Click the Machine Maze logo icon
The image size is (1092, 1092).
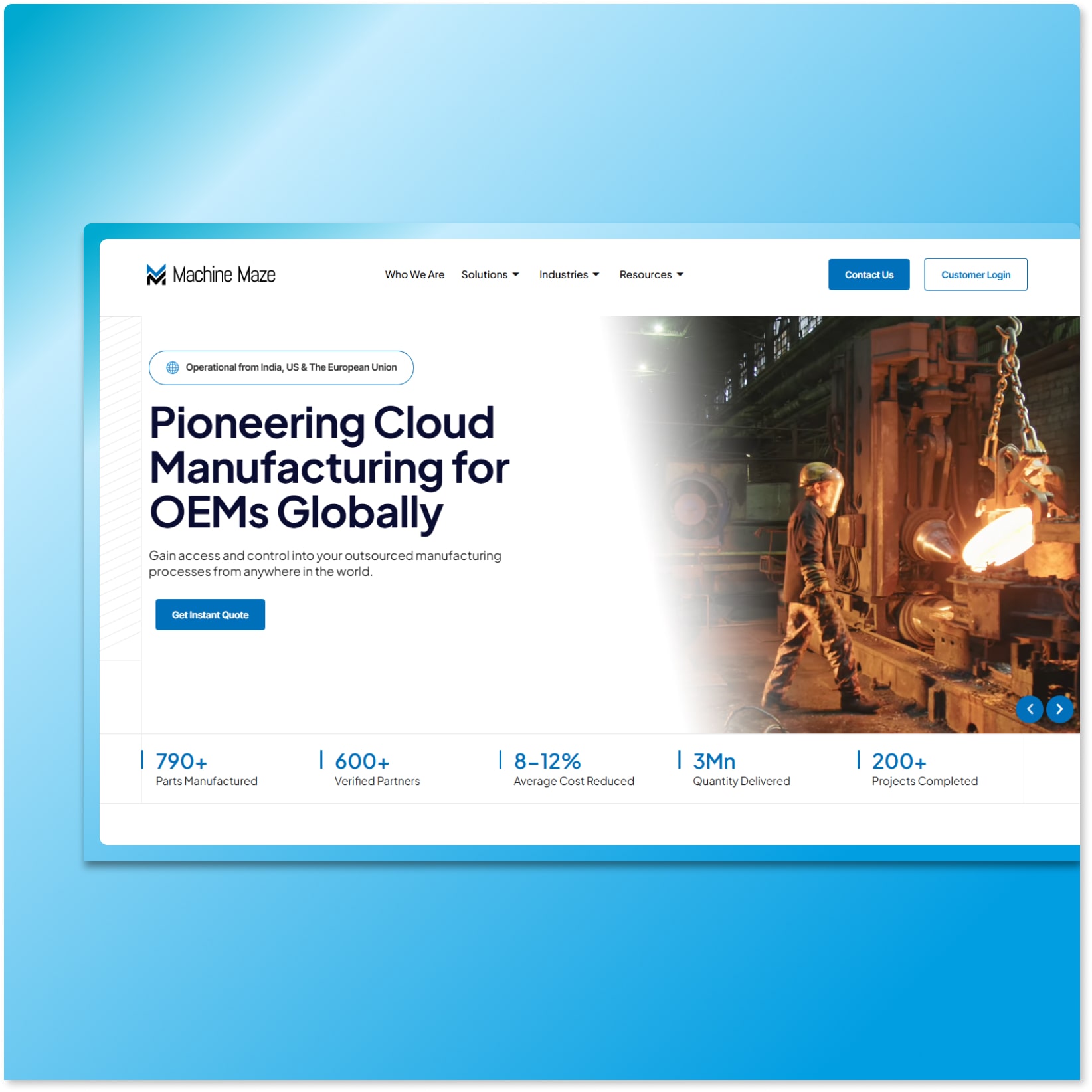[x=156, y=274]
